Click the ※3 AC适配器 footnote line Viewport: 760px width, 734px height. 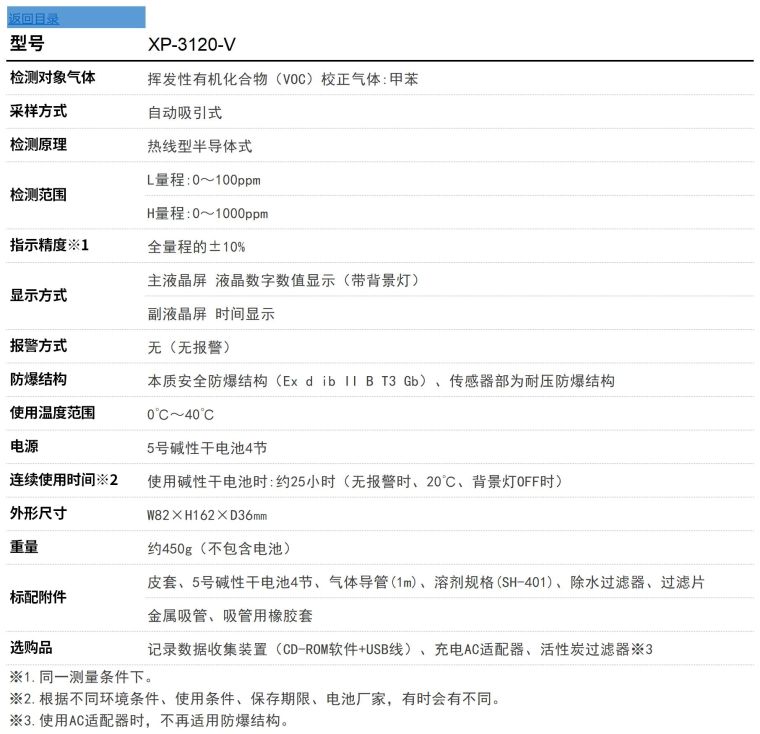(150, 720)
